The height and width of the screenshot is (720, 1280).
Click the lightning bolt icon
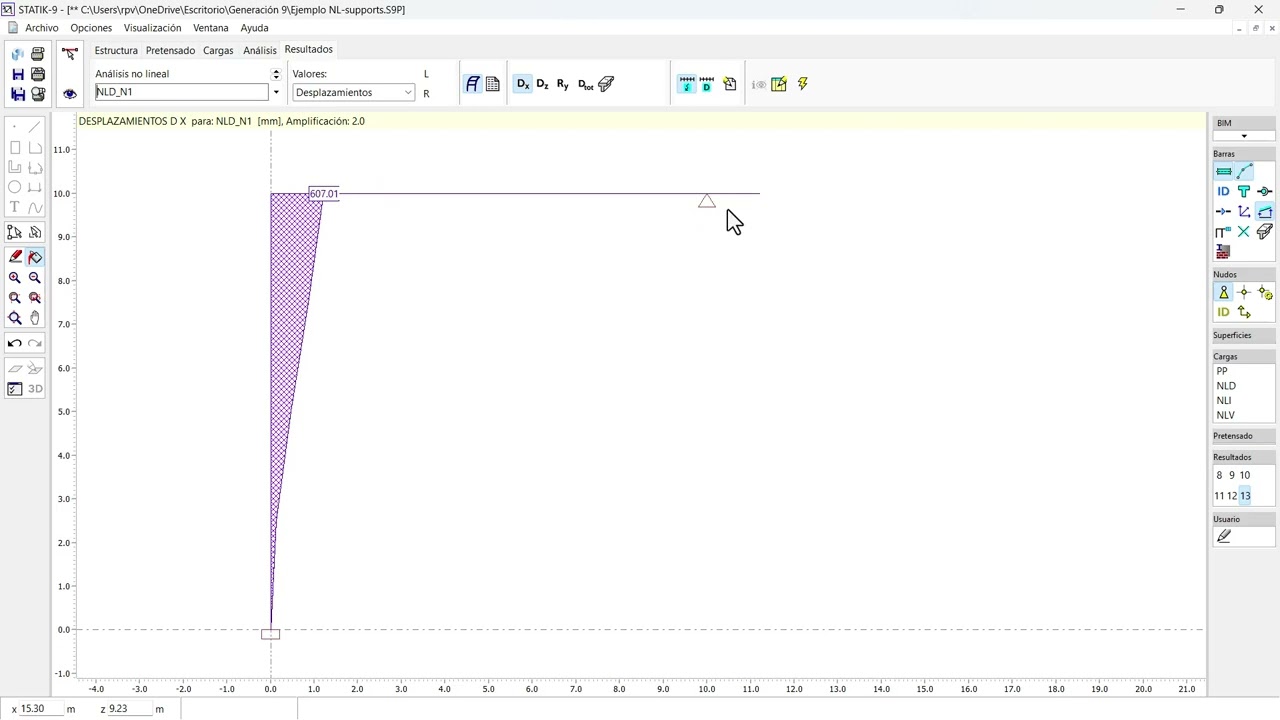tap(802, 84)
